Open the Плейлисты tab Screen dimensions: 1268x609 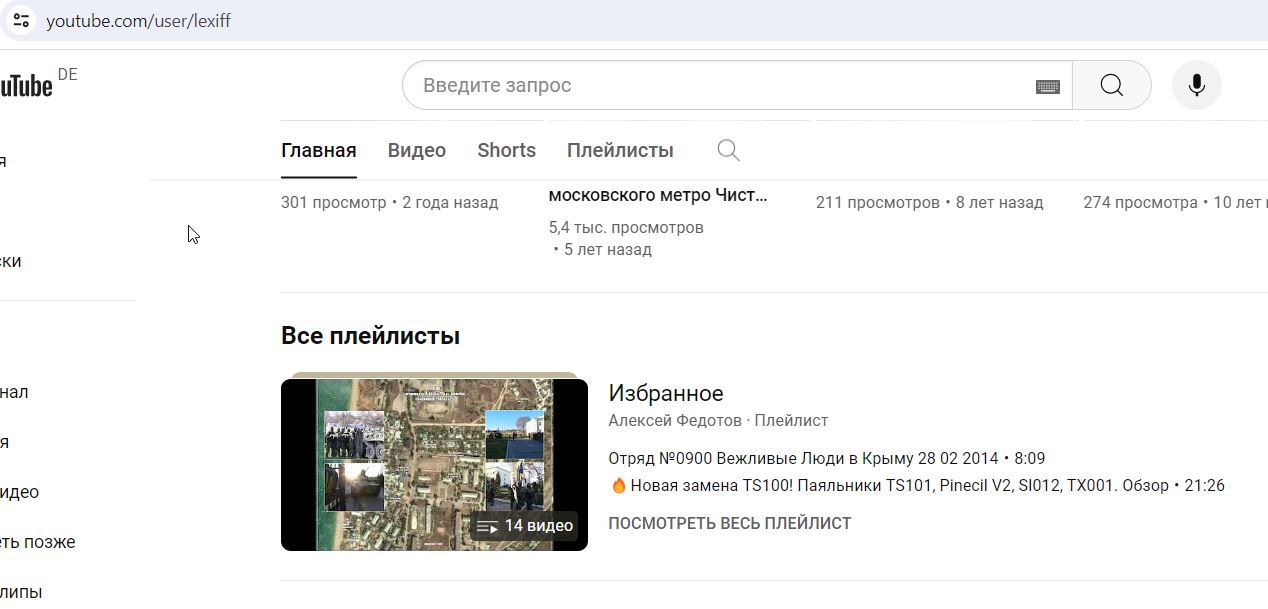click(x=620, y=150)
